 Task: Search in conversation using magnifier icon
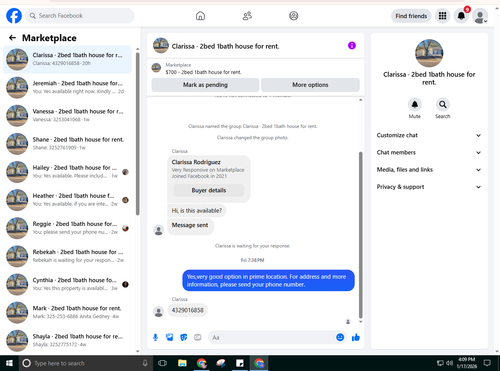(x=443, y=105)
